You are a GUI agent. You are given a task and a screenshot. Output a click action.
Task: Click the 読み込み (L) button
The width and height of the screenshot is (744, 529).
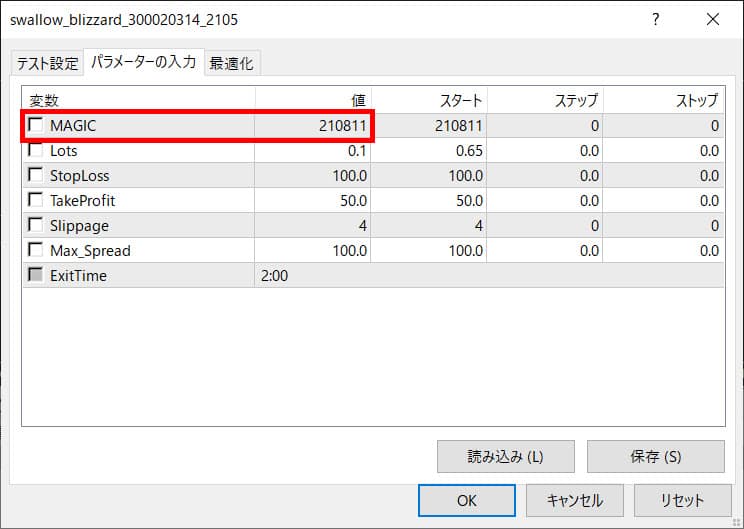(505, 456)
